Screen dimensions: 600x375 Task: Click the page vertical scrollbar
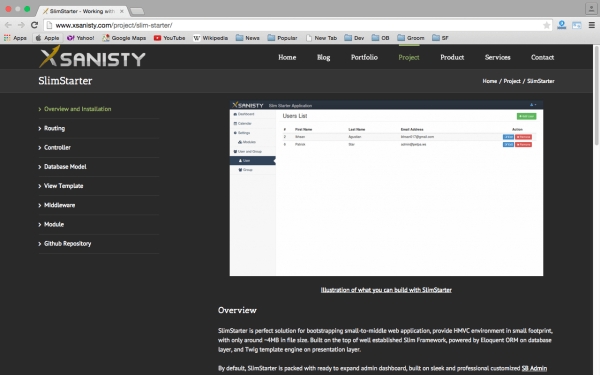click(x=596, y=210)
